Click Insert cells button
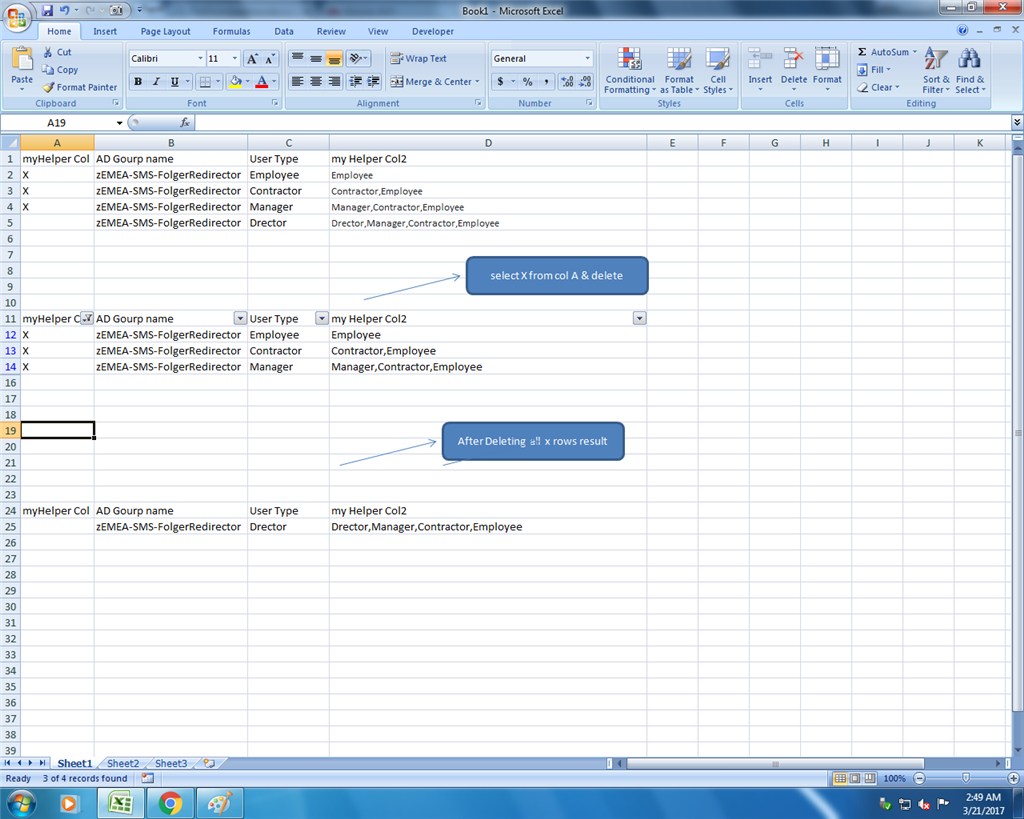The image size is (1024, 819). click(760, 69)
